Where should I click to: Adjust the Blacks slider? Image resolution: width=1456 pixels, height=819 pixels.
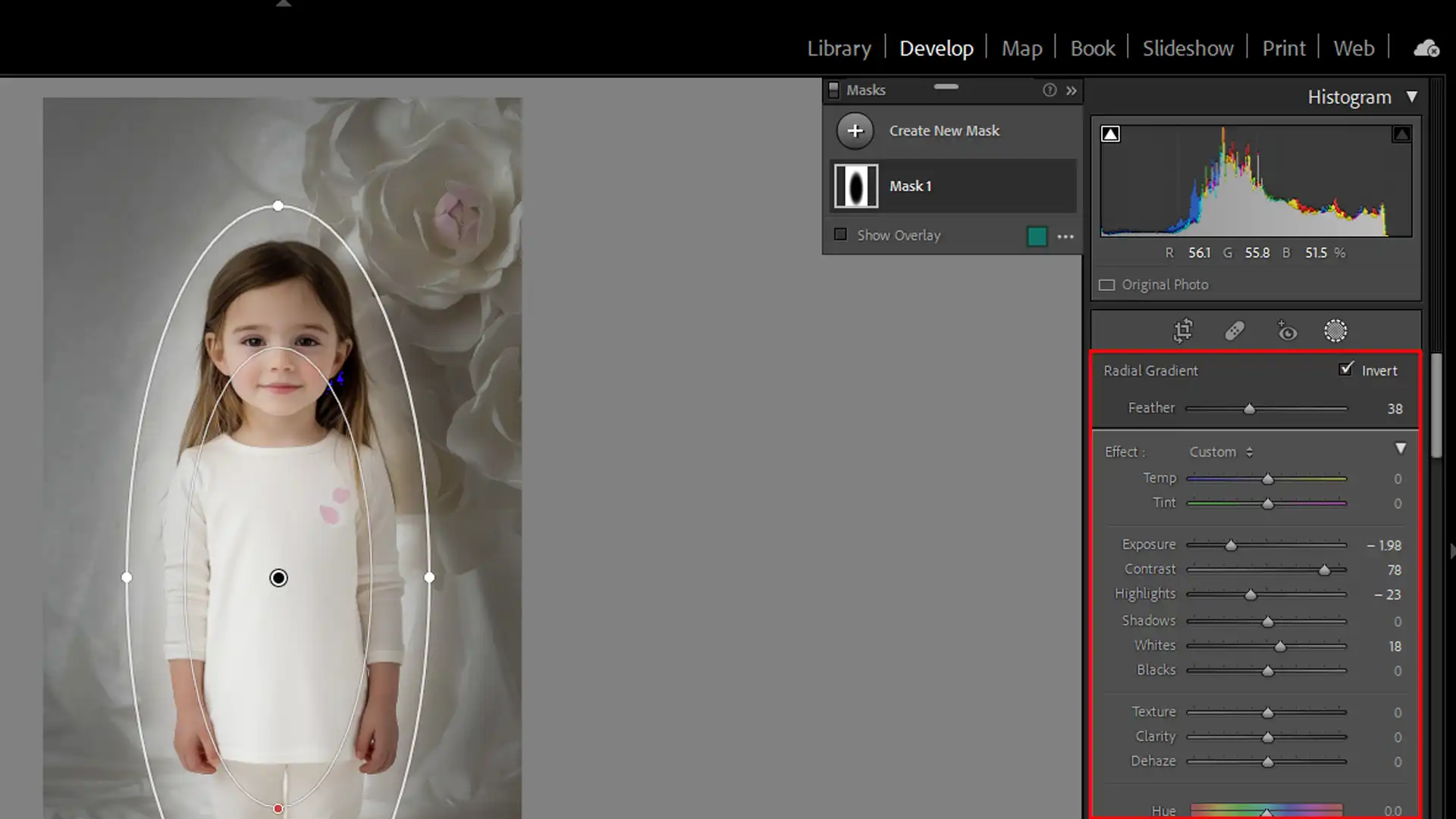pyautogui.click(x=1266, y=670)
